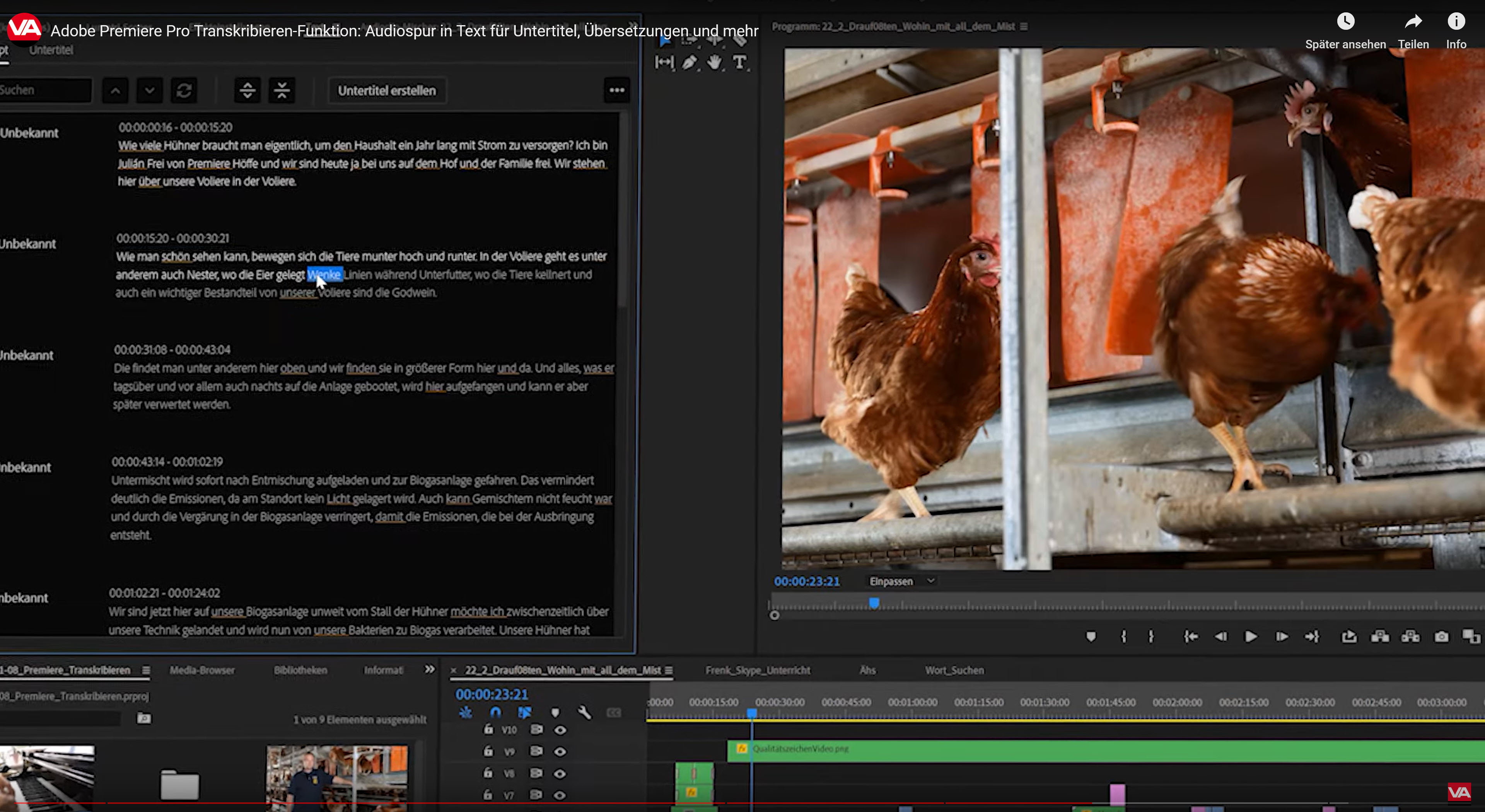Toggle the lock on track V9
This screenshot has width=1485, height=812.
(488, 751)
